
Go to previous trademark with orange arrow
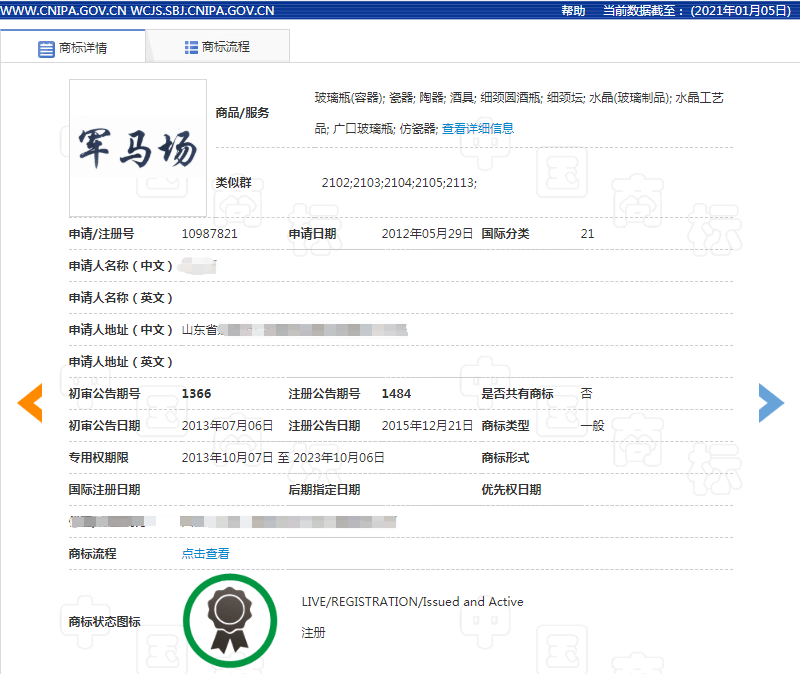[x=30, y=403]
